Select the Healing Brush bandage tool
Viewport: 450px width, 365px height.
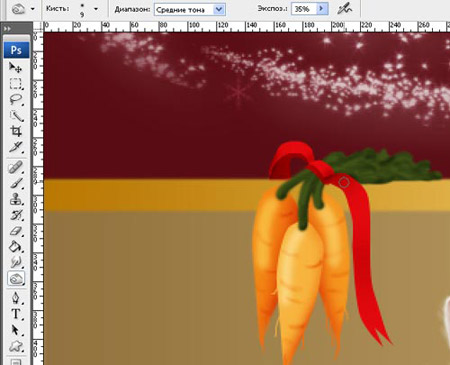coord(16,167)
